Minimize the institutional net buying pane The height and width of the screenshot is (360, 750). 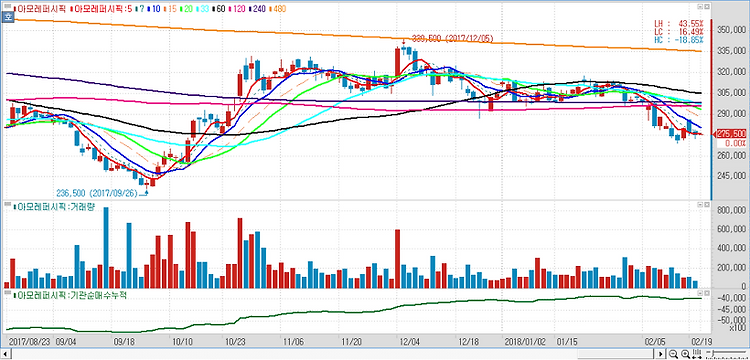coord(700,292)
